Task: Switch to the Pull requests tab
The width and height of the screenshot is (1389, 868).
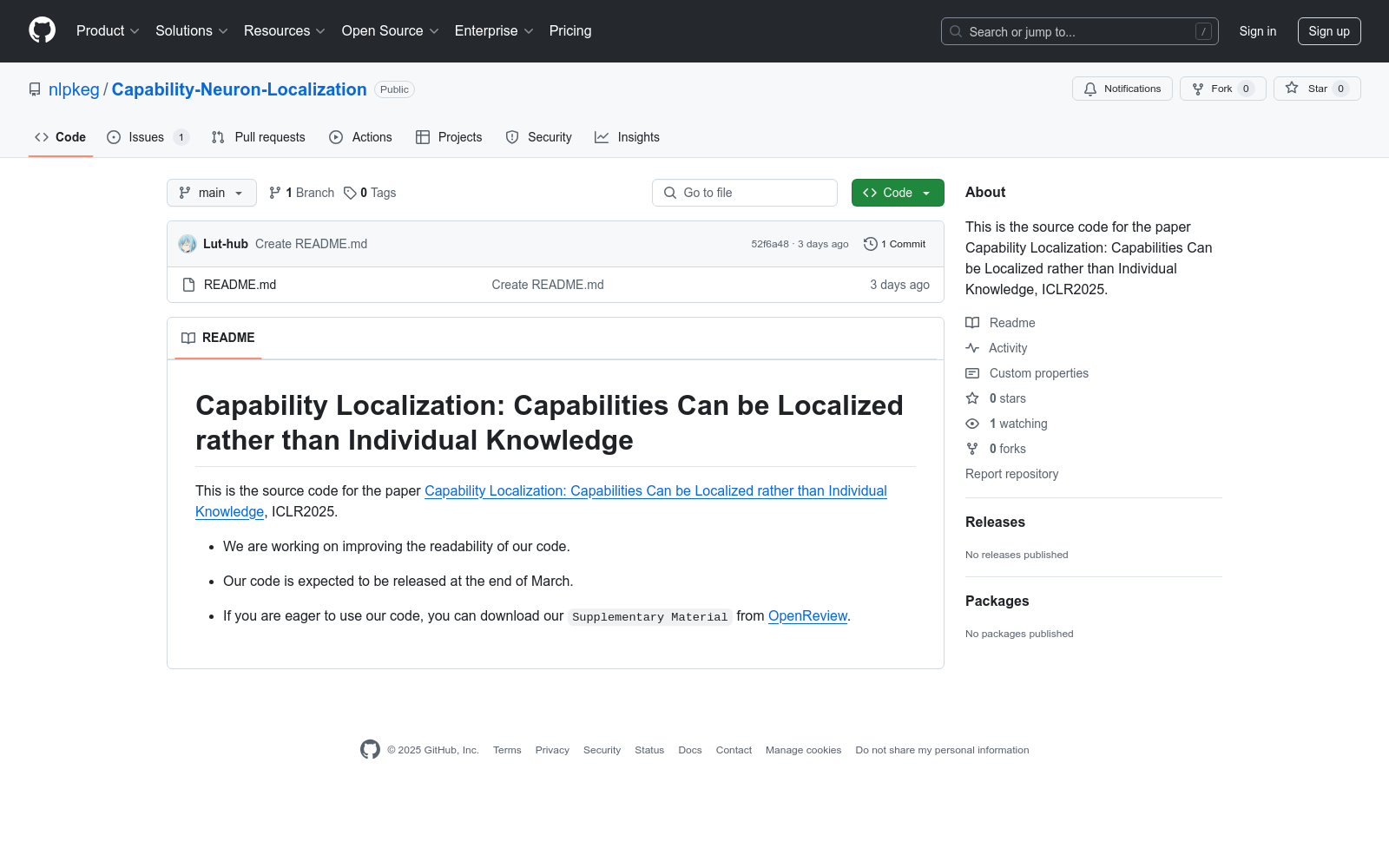Action: pos(259,137)
